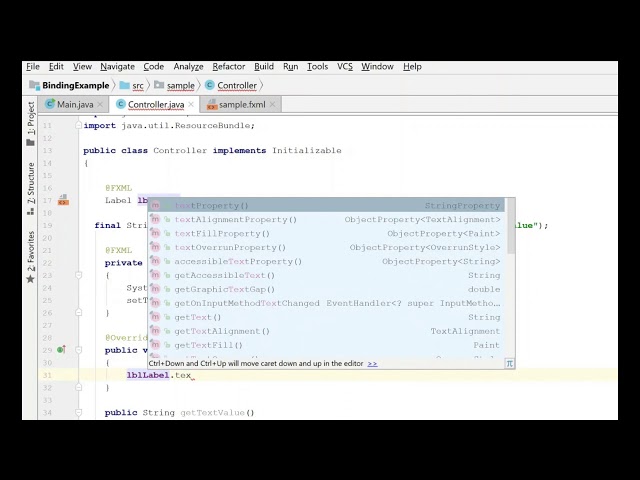Screen dimensions: 640x480
Task: Click fold end marker on line 32
Action: point(78,387)
